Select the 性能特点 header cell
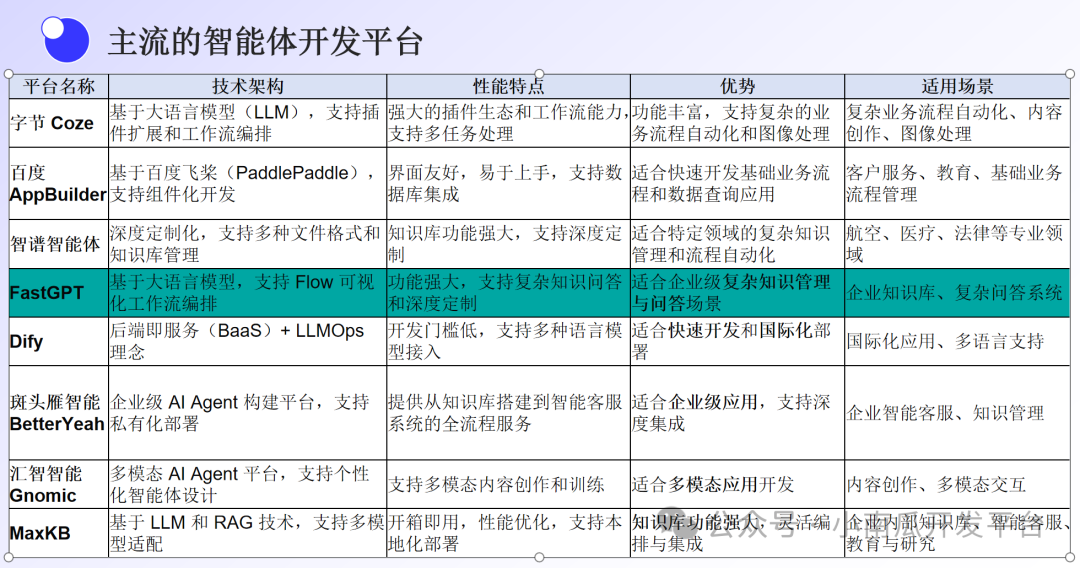Screen dimensions: 1080x568 (x=508, y=86)
